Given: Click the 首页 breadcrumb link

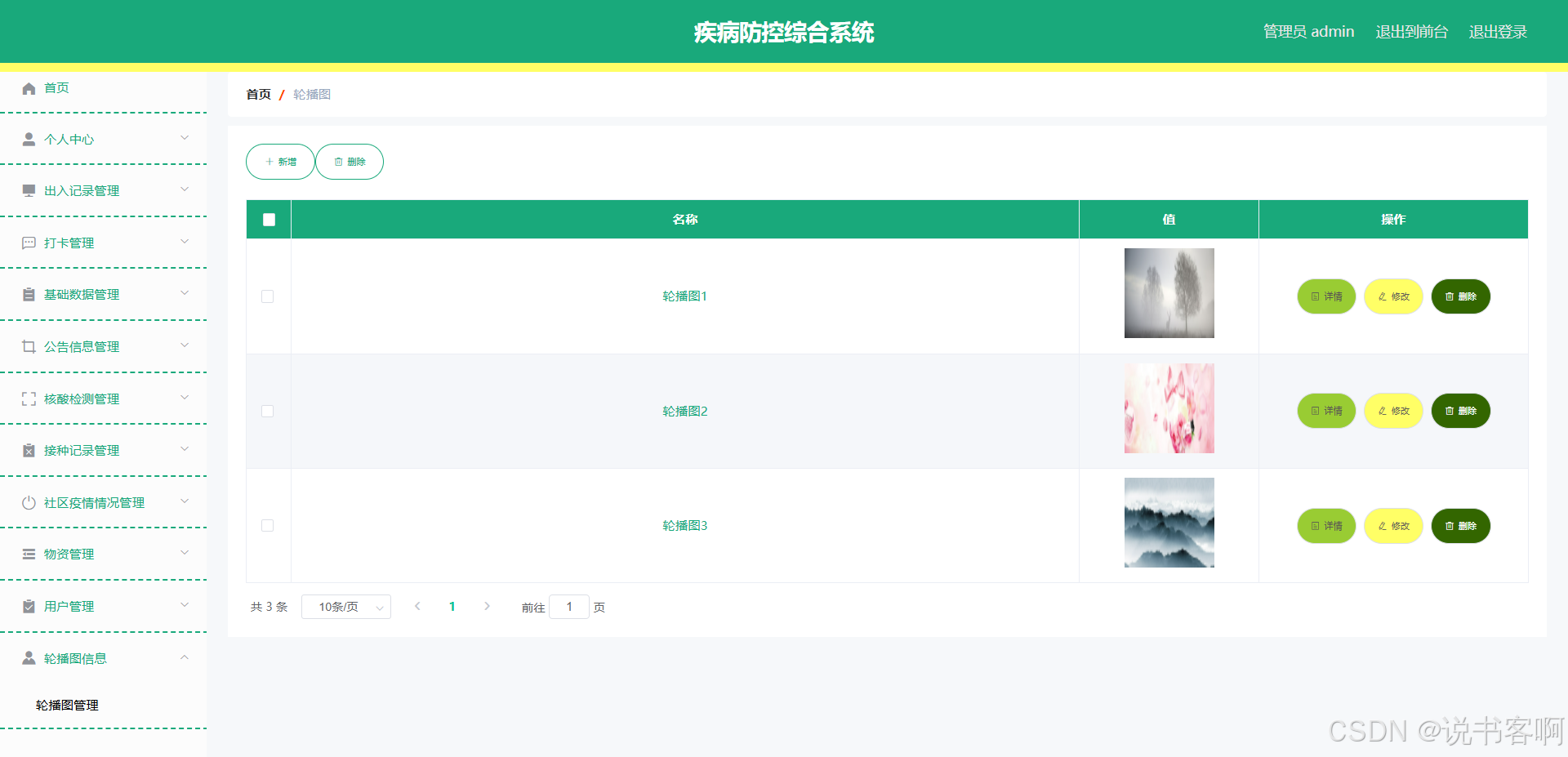Looking at the screenshot, I should [258, 95].
